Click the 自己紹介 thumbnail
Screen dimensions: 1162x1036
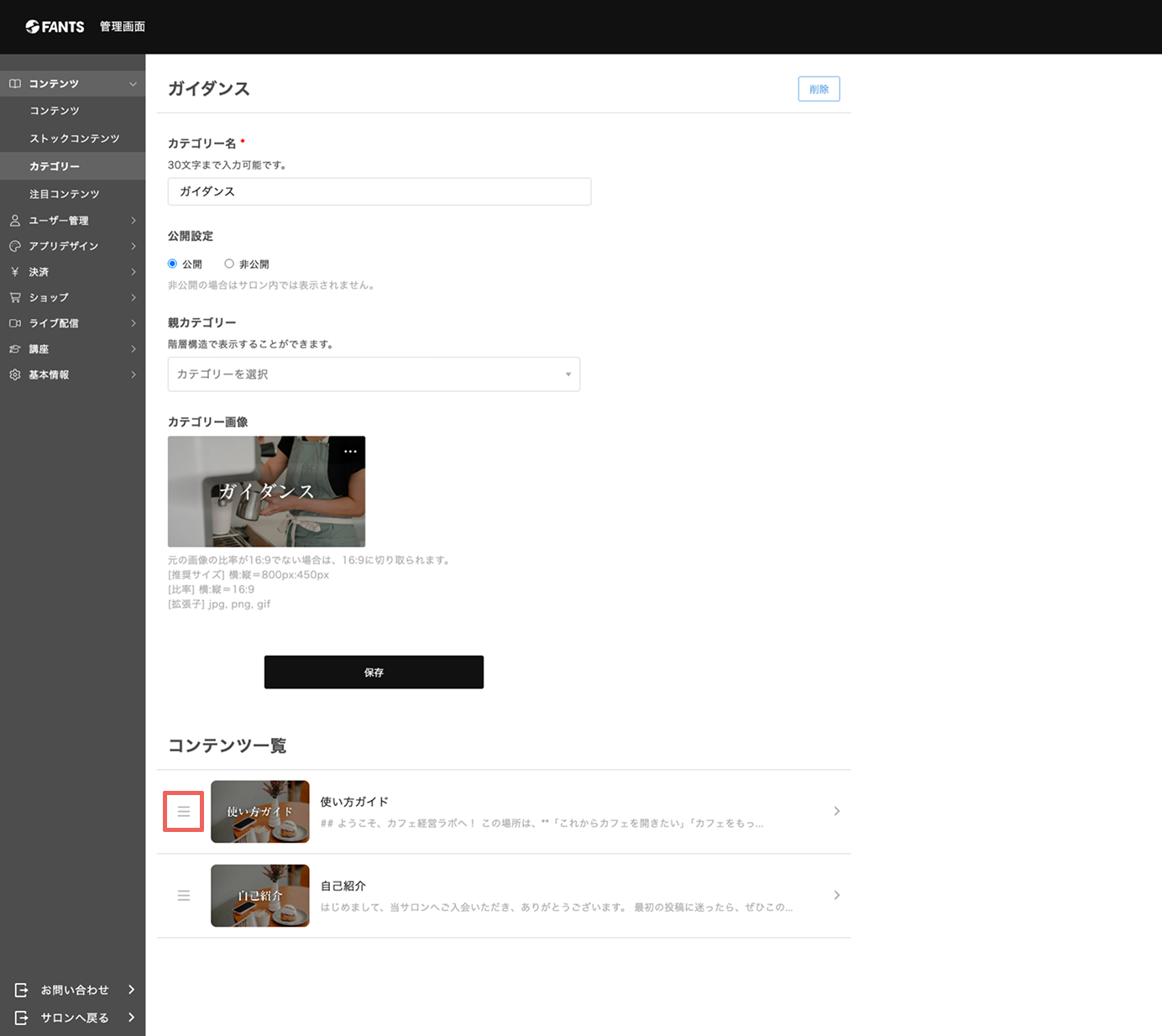coord(260,896)
